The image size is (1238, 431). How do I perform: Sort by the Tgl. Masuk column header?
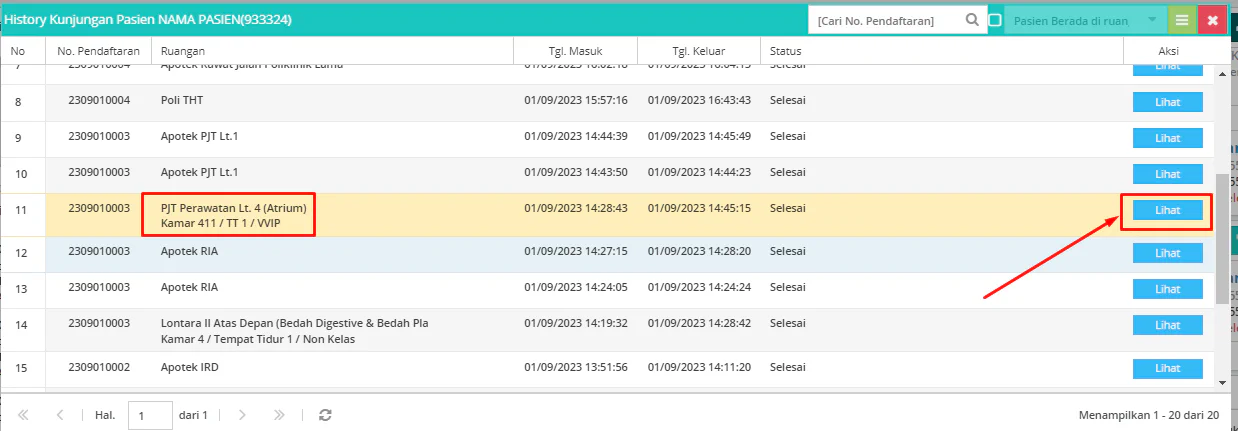pos(574,51)
